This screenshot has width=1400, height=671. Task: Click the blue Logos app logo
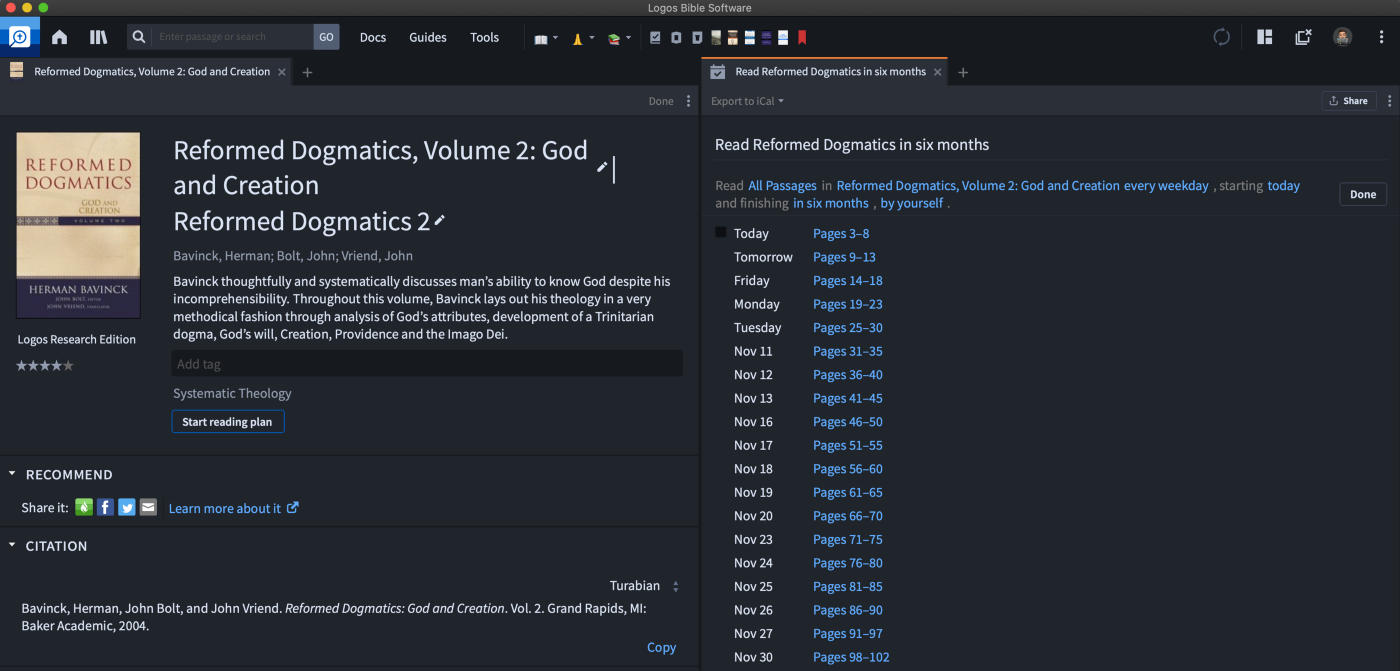point(20,37)
